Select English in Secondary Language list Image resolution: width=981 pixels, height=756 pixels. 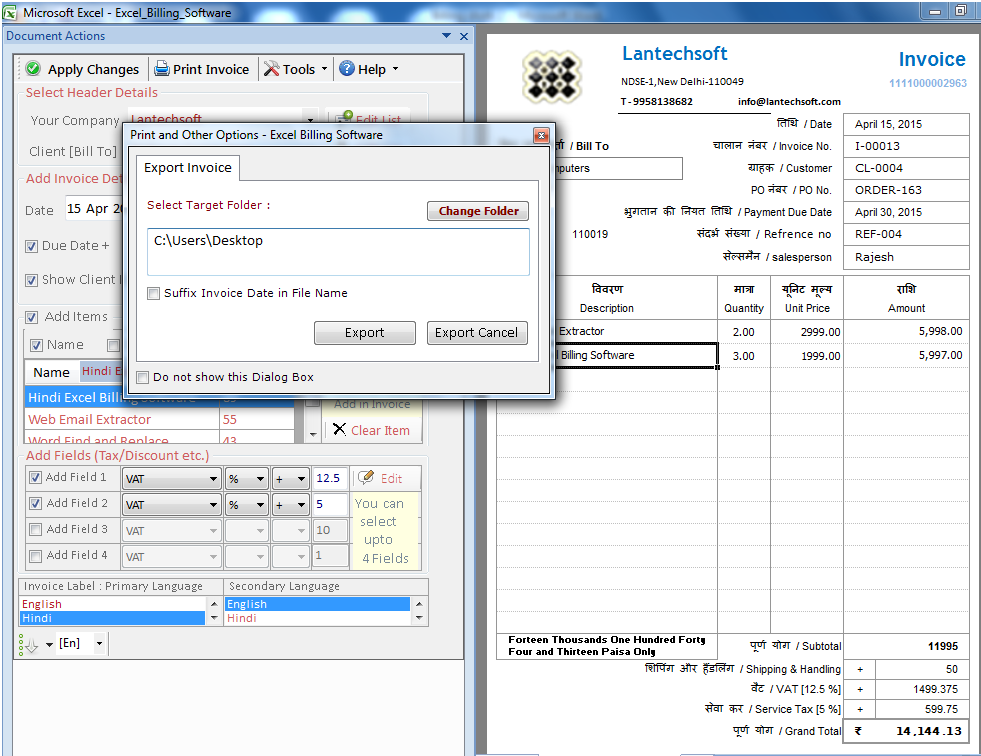(x=317, y=604)
